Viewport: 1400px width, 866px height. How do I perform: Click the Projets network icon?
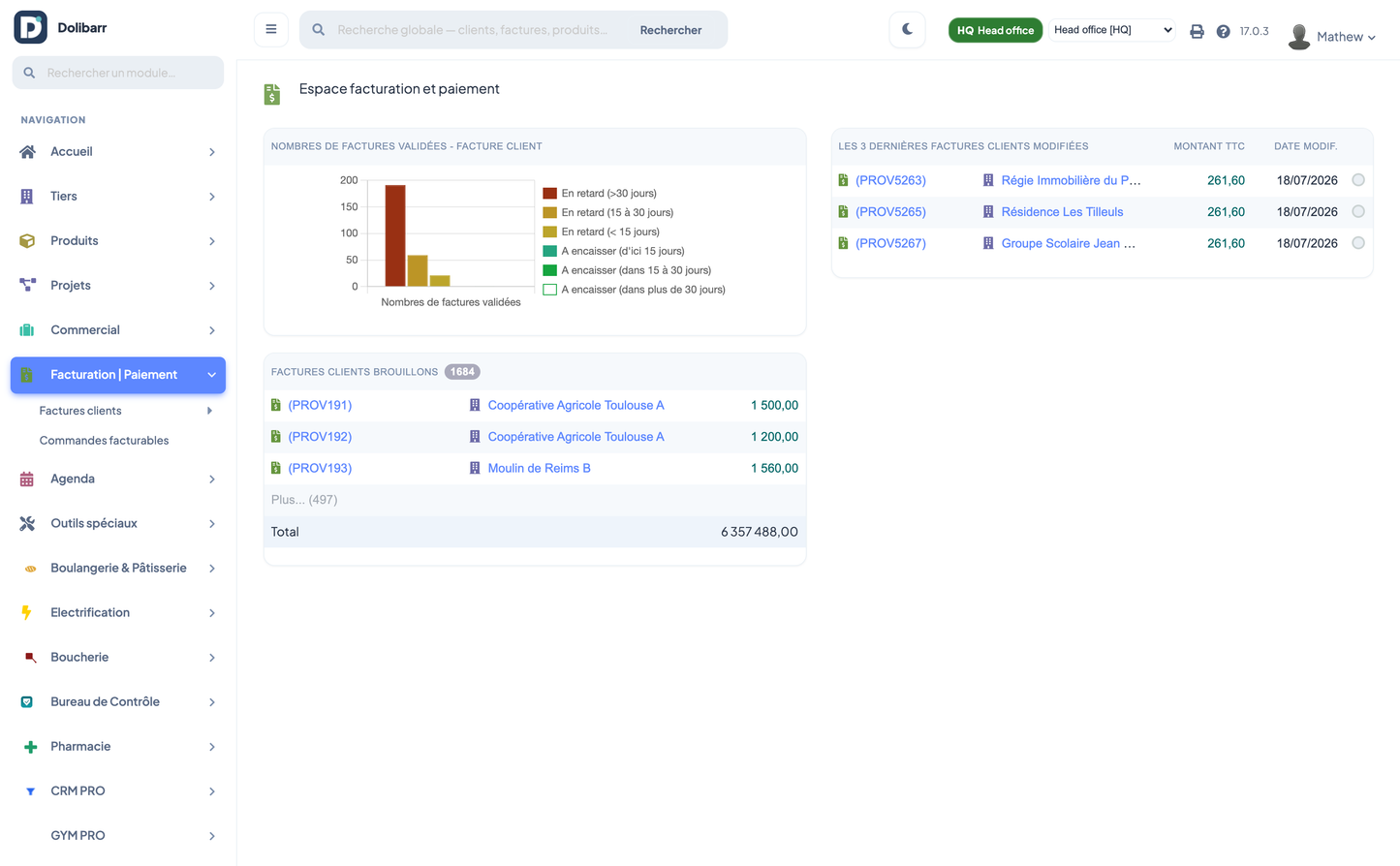[27, 285]
